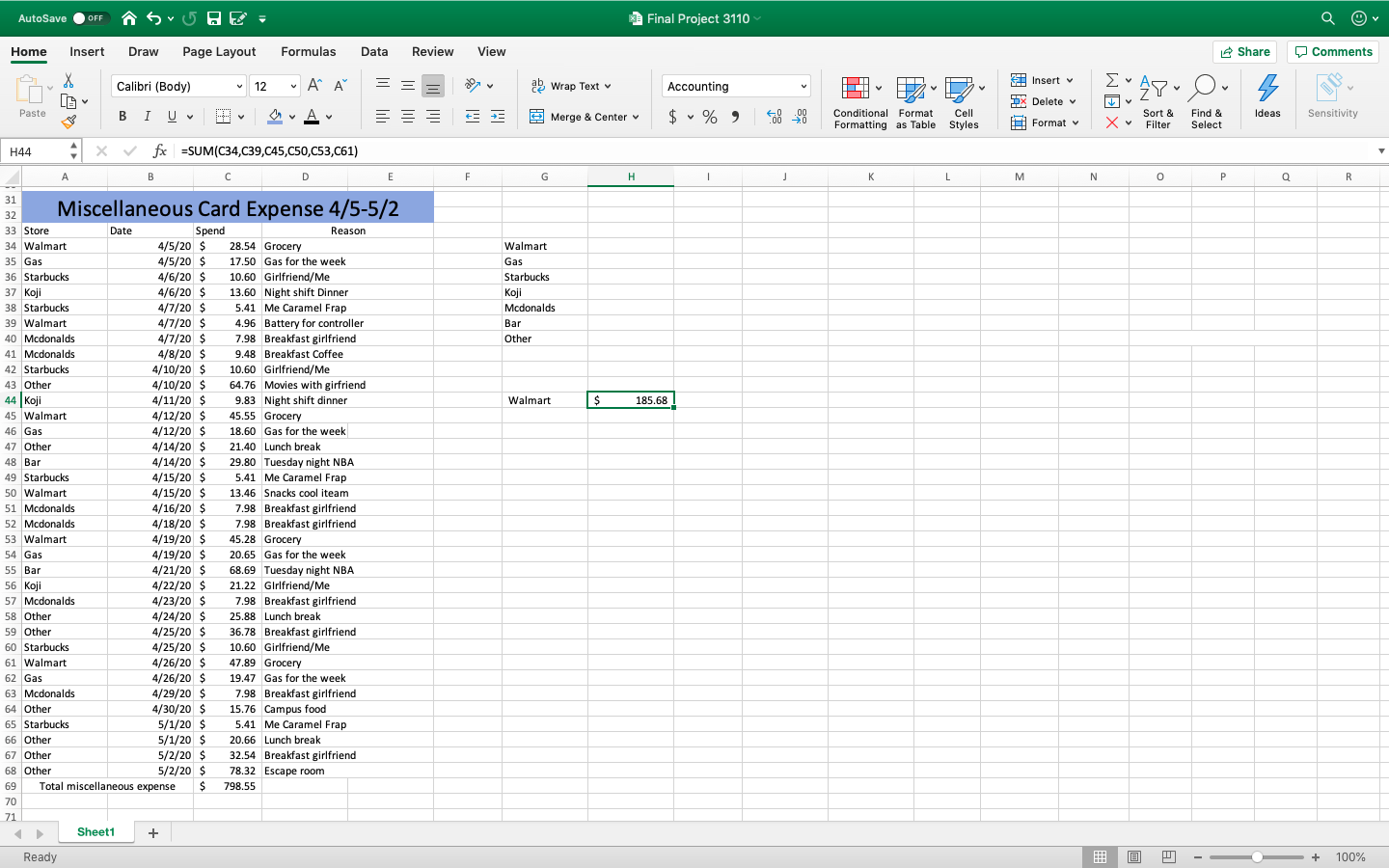
Task: Increase indent icon
Action: [x=498, y=117]
